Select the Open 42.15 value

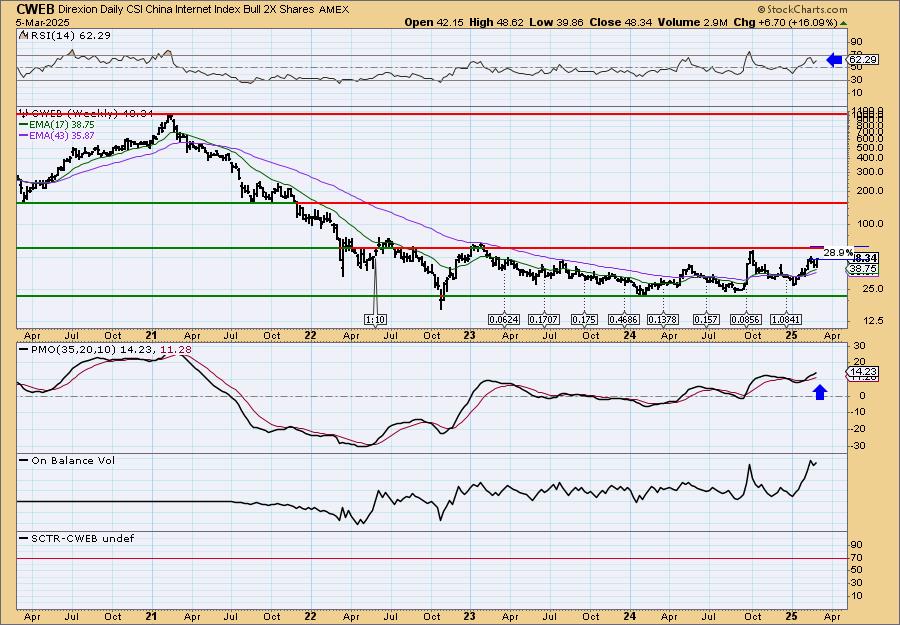click(x=435, y=22)
